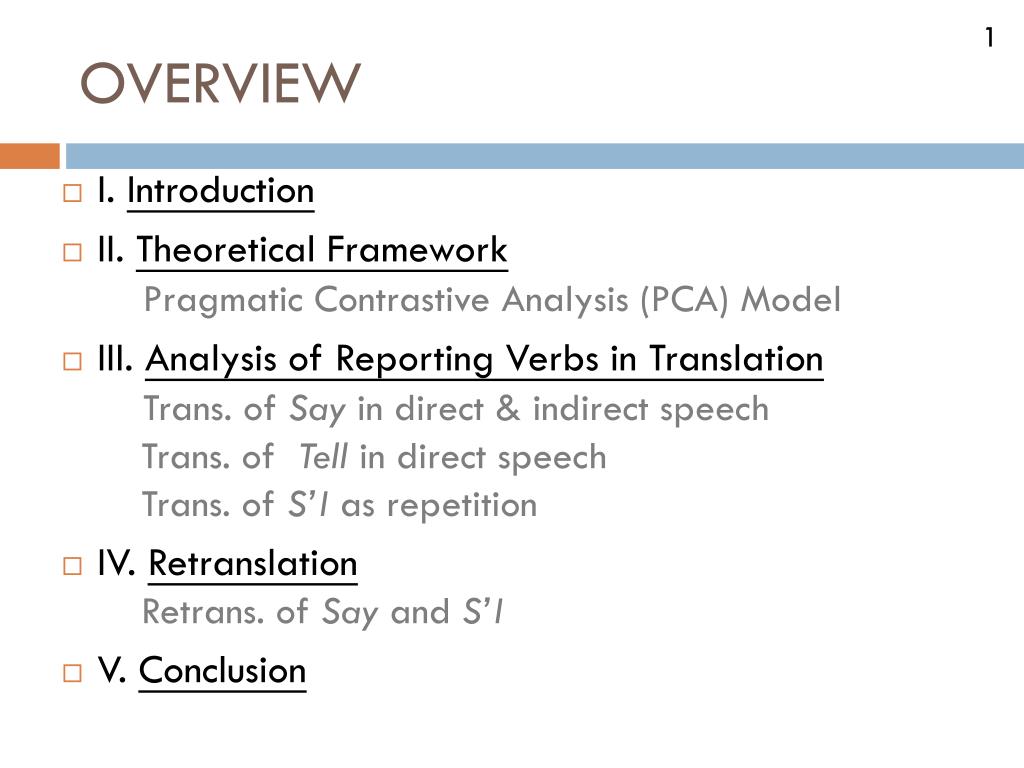Open Analysis of Reporting Verbs in Translation
The height and width of the screenshot is (768, 1024).
tap(484, 360)
